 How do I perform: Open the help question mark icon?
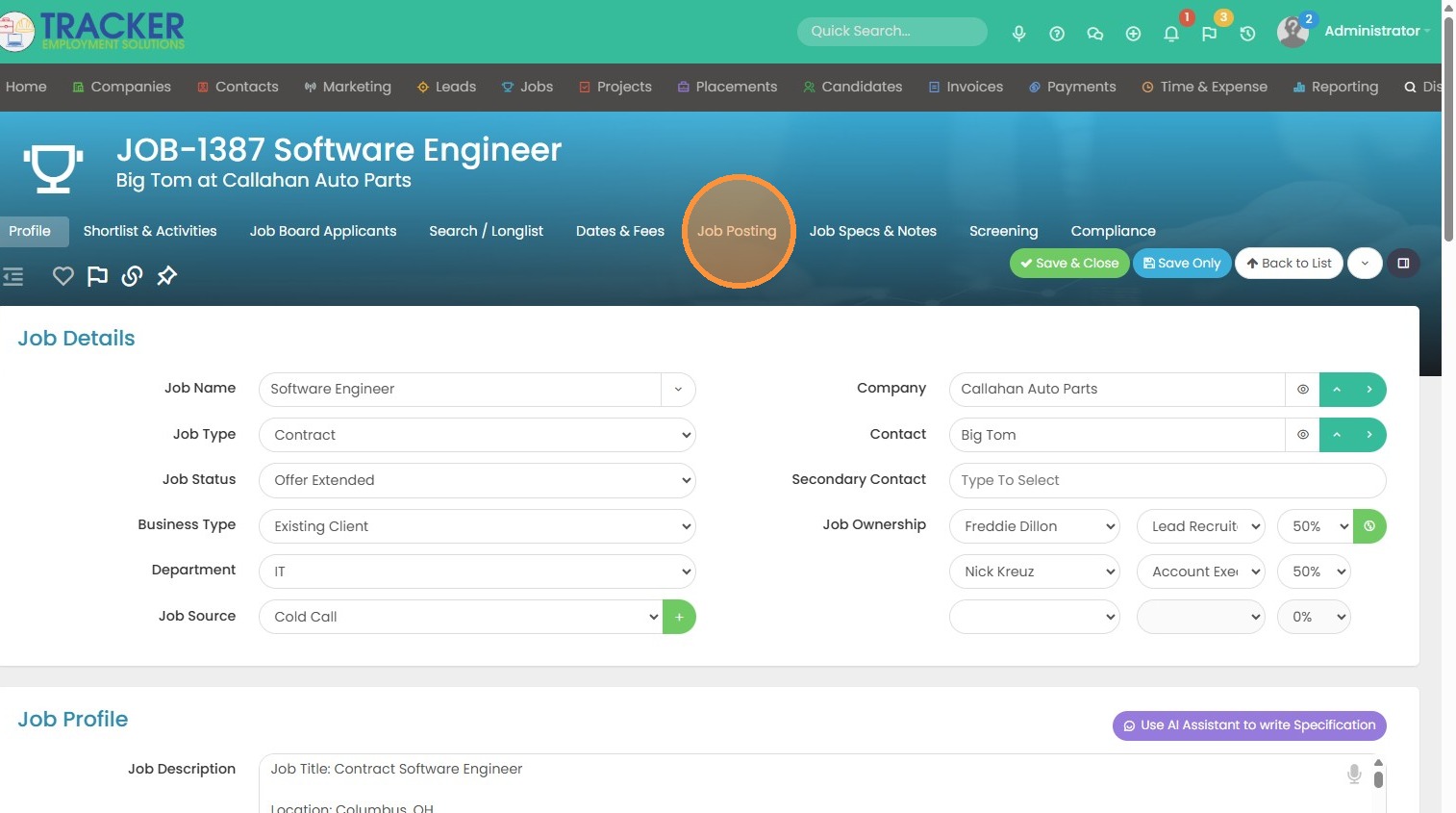[x=1057, y=34]
